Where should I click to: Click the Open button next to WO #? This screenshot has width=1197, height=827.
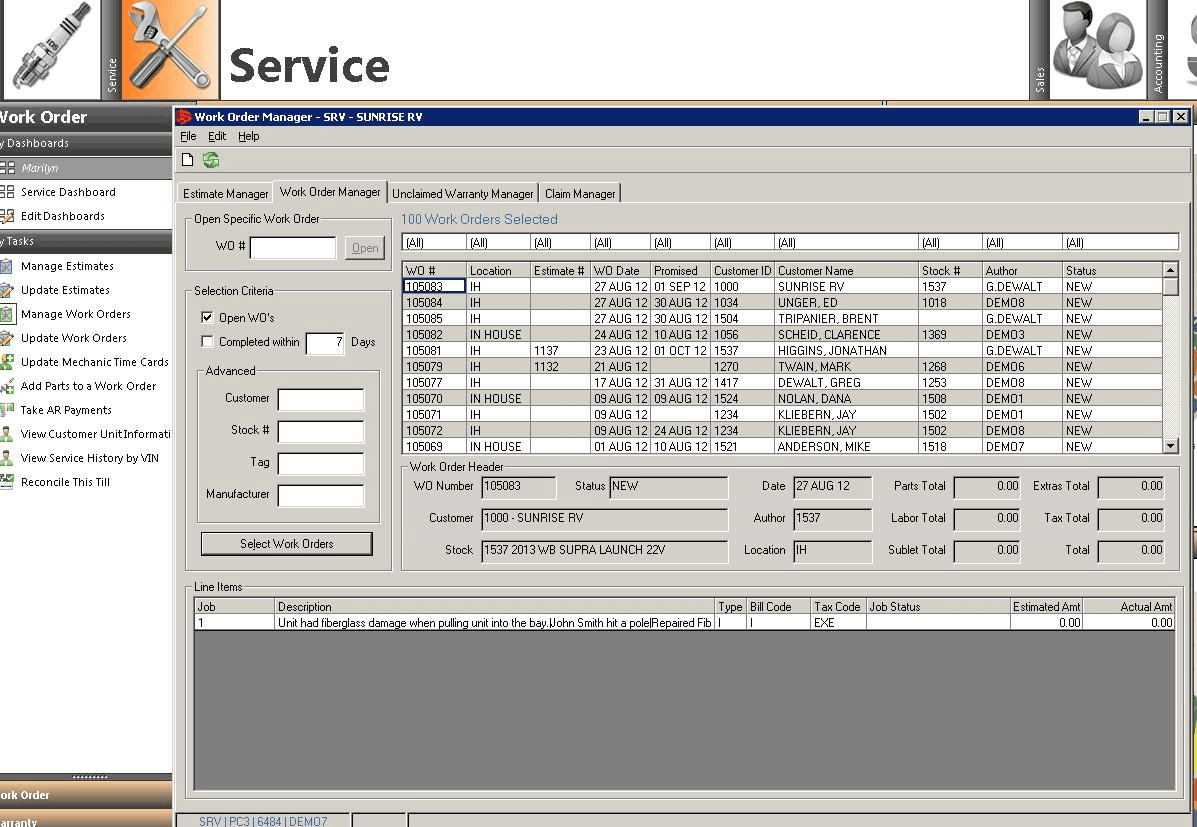click(x=364, y=247)
